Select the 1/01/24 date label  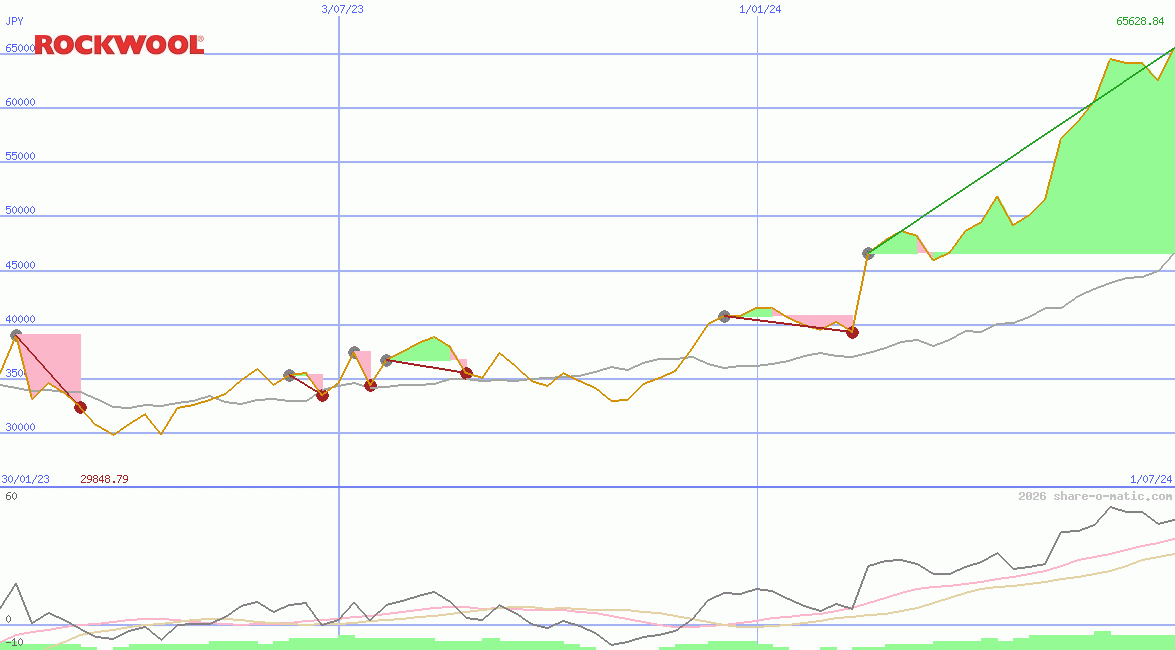pyautogui.click(x=760, y=9)
